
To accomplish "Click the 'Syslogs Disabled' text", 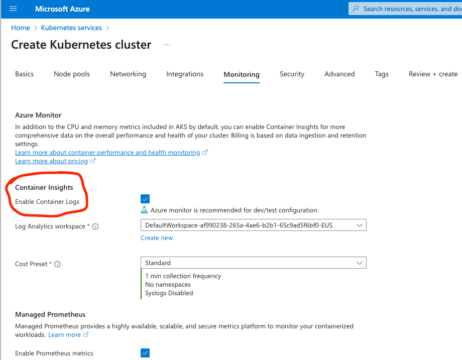I will 169,293.
